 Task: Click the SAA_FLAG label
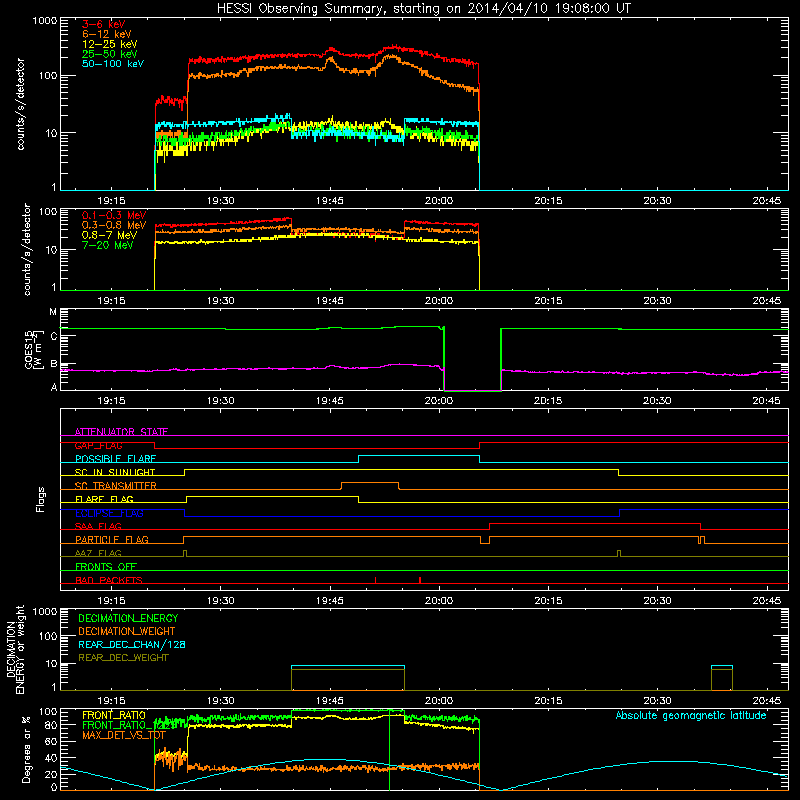98,526
